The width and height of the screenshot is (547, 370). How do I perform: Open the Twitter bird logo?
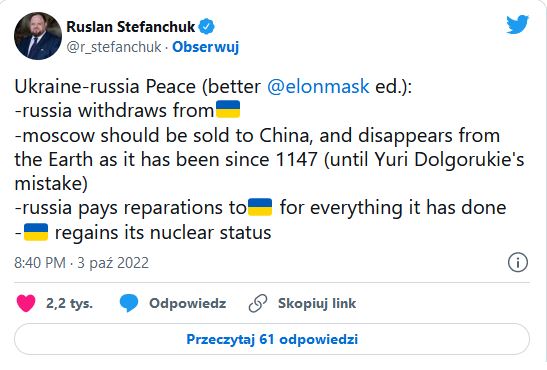coord(517,24)
